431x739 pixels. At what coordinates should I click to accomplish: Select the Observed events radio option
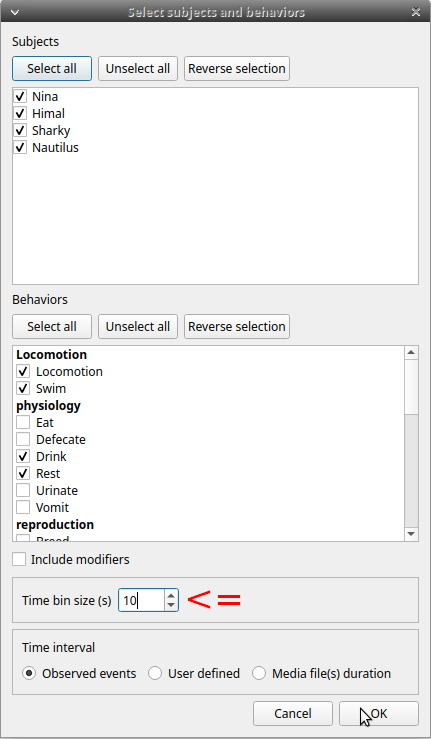(29, 673)
